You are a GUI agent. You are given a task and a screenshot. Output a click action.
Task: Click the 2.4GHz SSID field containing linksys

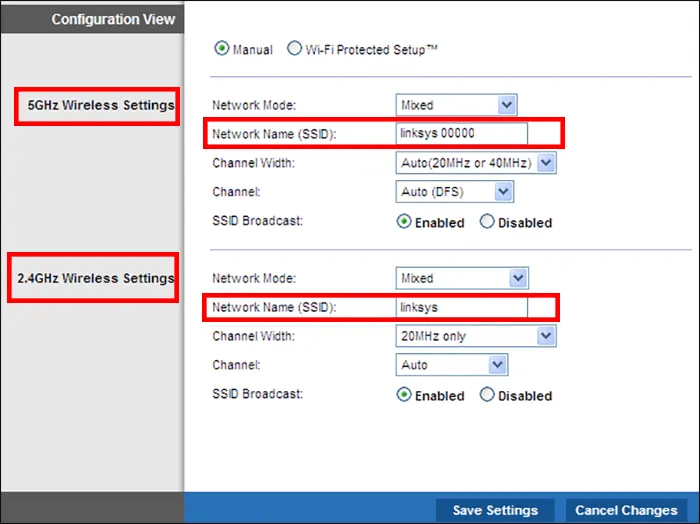coord(462,307)
